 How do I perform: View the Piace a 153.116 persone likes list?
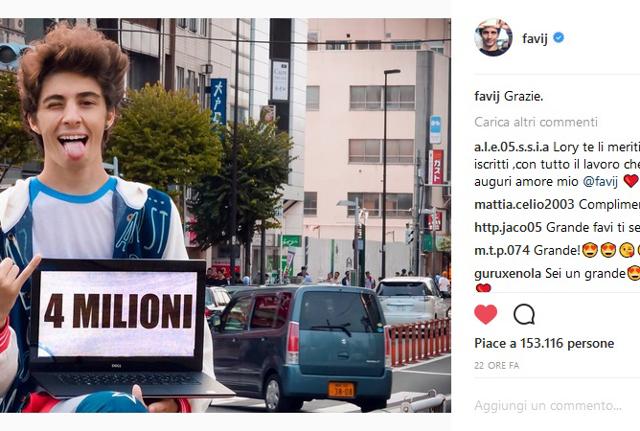(x=544, y=344)
